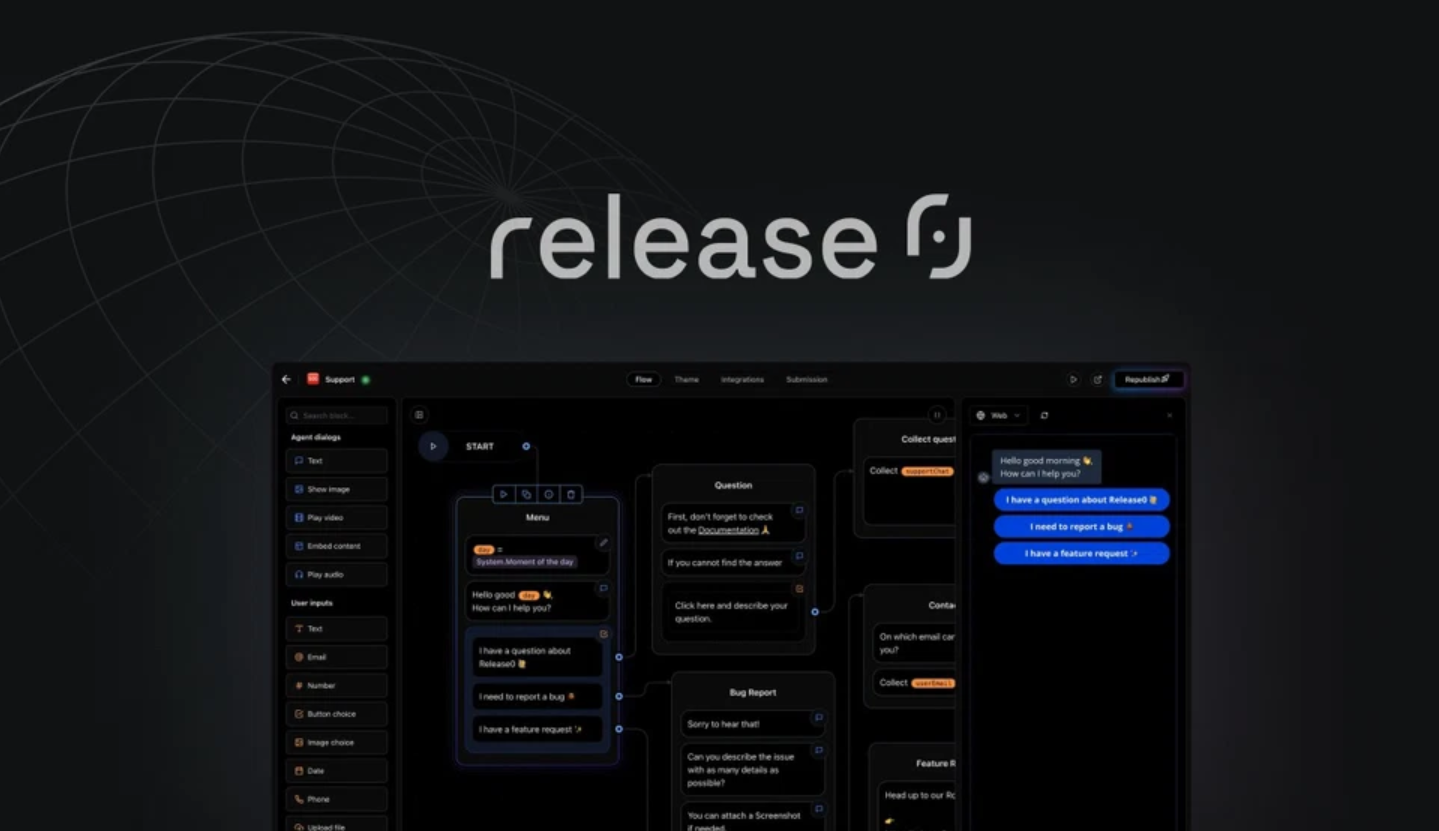Click the Republish button
1439x831 pixels.
click(x=1148, y=380)
